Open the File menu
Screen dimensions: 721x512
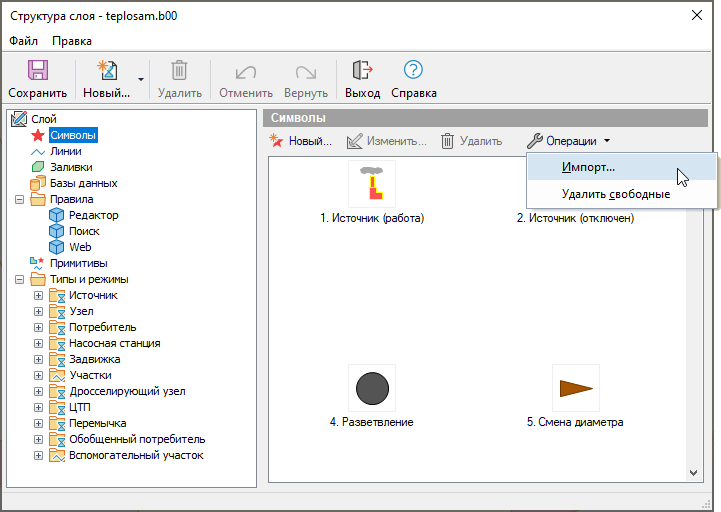click(24, 41)
